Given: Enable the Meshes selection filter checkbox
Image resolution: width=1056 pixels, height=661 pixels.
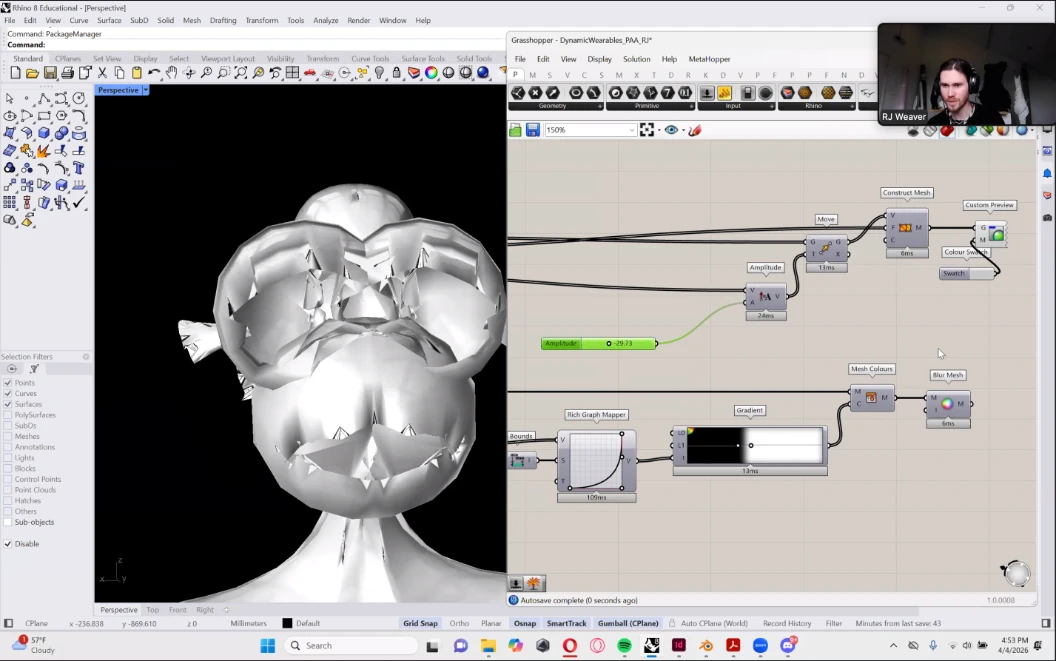Looking at the screenshot, I should 9,436.
